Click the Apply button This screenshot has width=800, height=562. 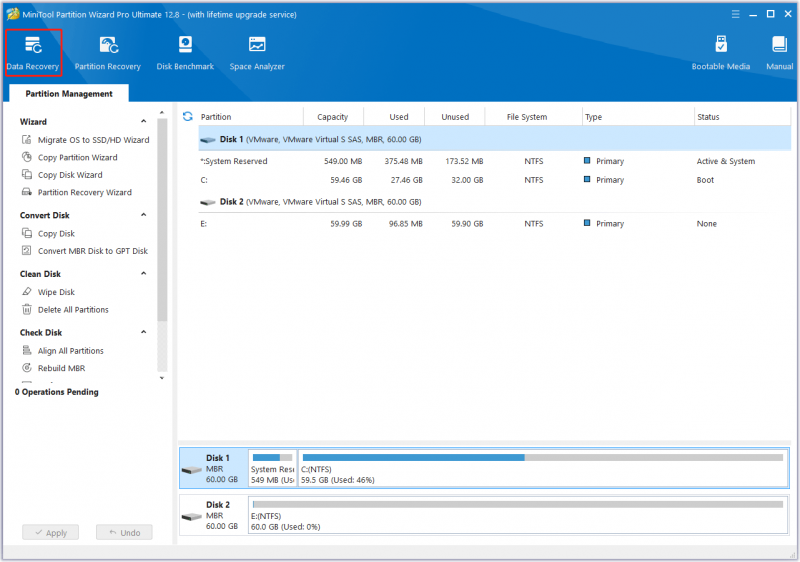(51, 532)
